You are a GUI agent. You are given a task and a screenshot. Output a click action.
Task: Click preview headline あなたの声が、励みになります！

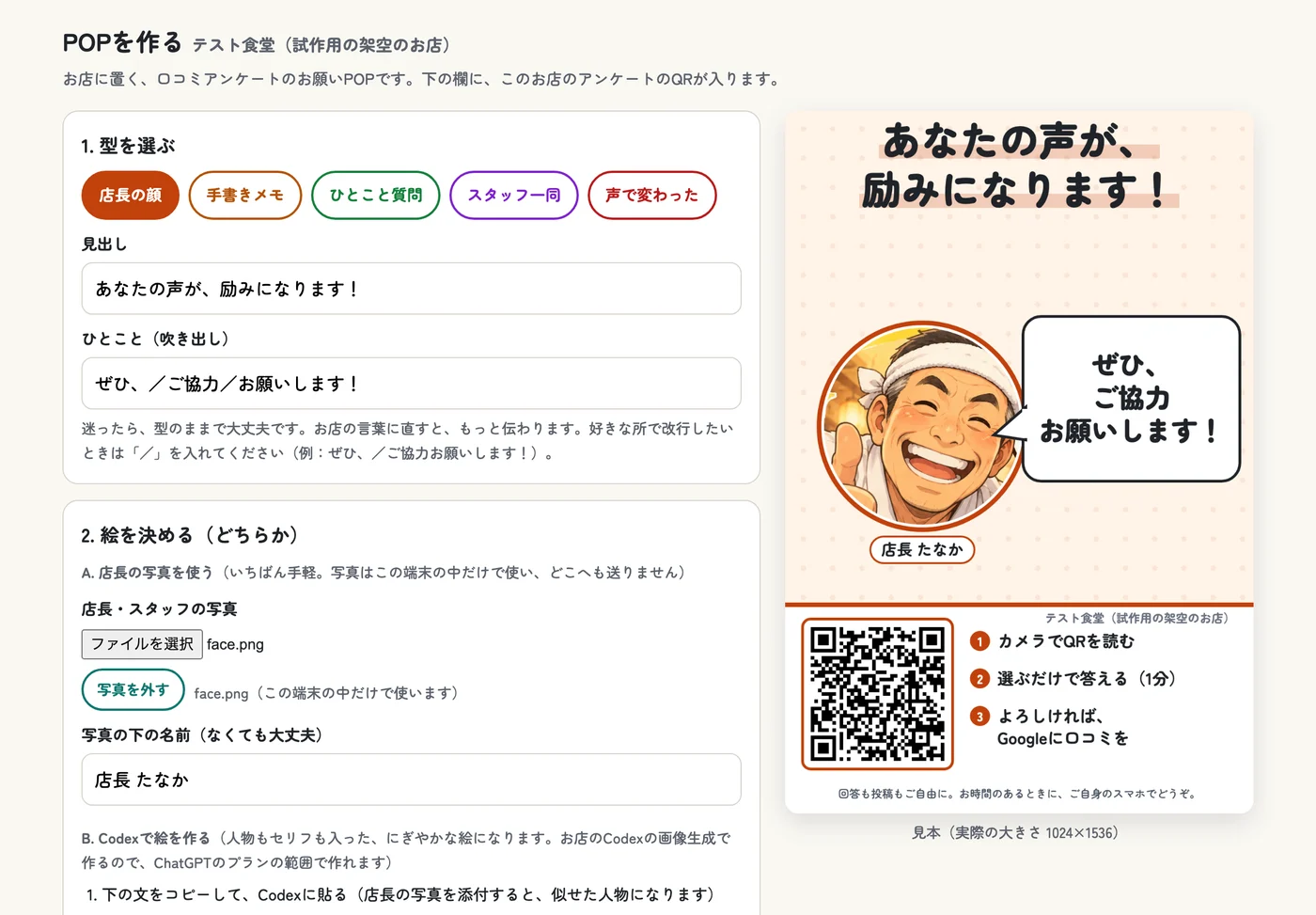coord(1019,166)
